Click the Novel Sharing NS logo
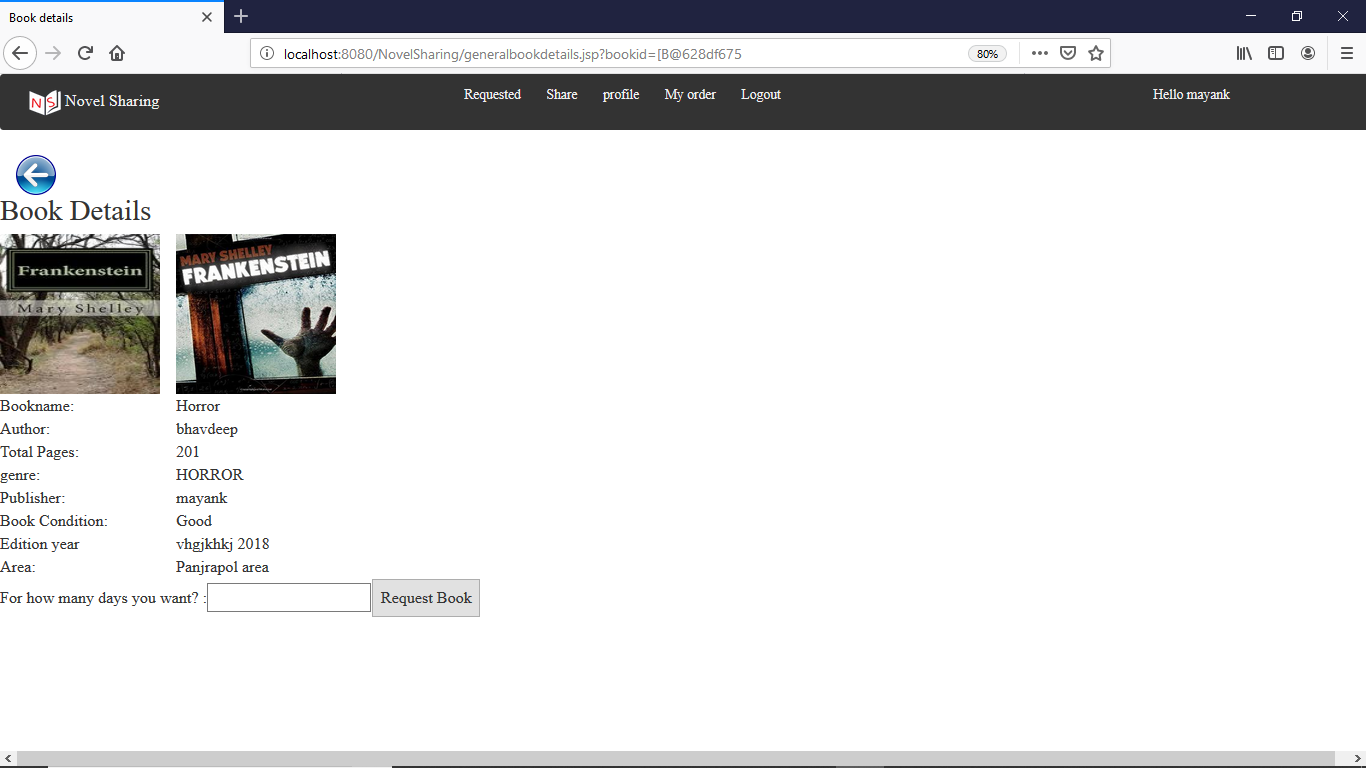Screen dimensions: 1366x768 45,102
